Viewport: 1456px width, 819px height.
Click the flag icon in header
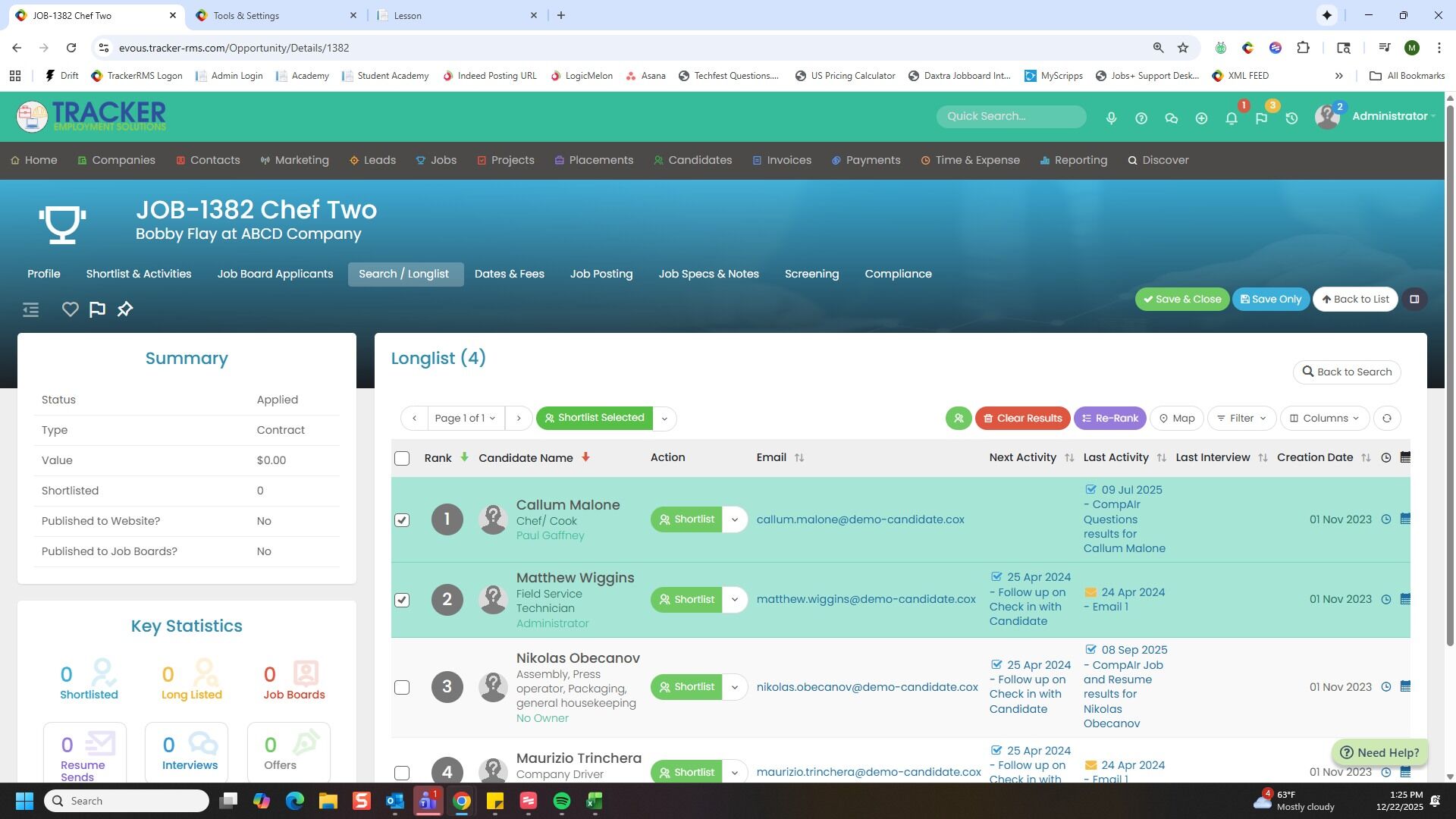(x=1261, y=118)
